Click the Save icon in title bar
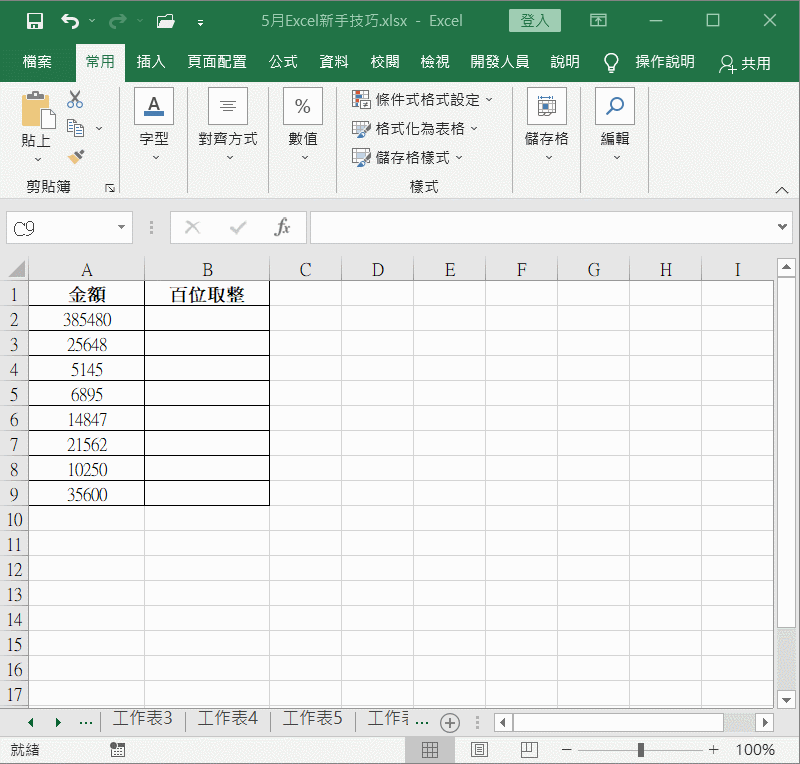 pyautogui.click(x=34, y=21)
